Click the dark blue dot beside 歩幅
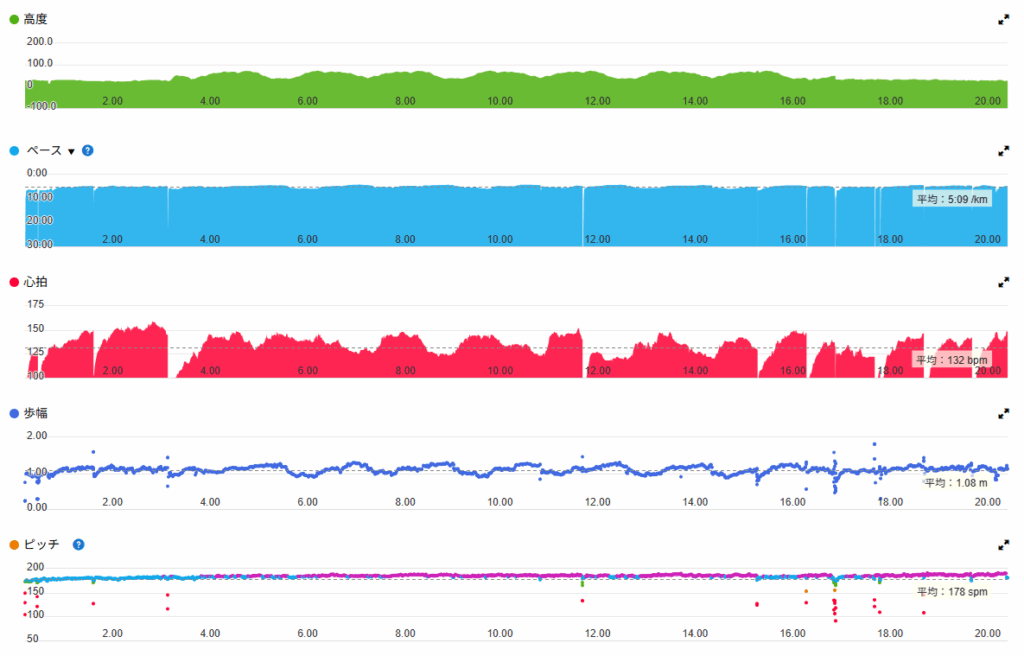This screenshot has height=656, width=1024. point(14,413)
